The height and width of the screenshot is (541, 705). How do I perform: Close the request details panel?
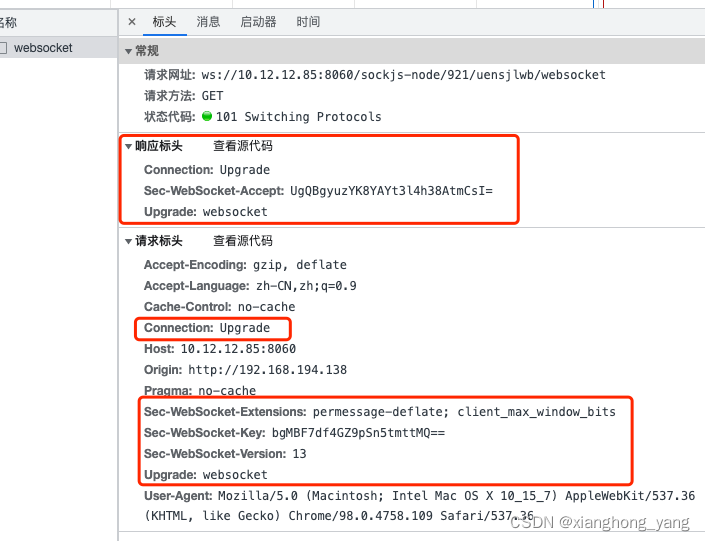point(131,22)
